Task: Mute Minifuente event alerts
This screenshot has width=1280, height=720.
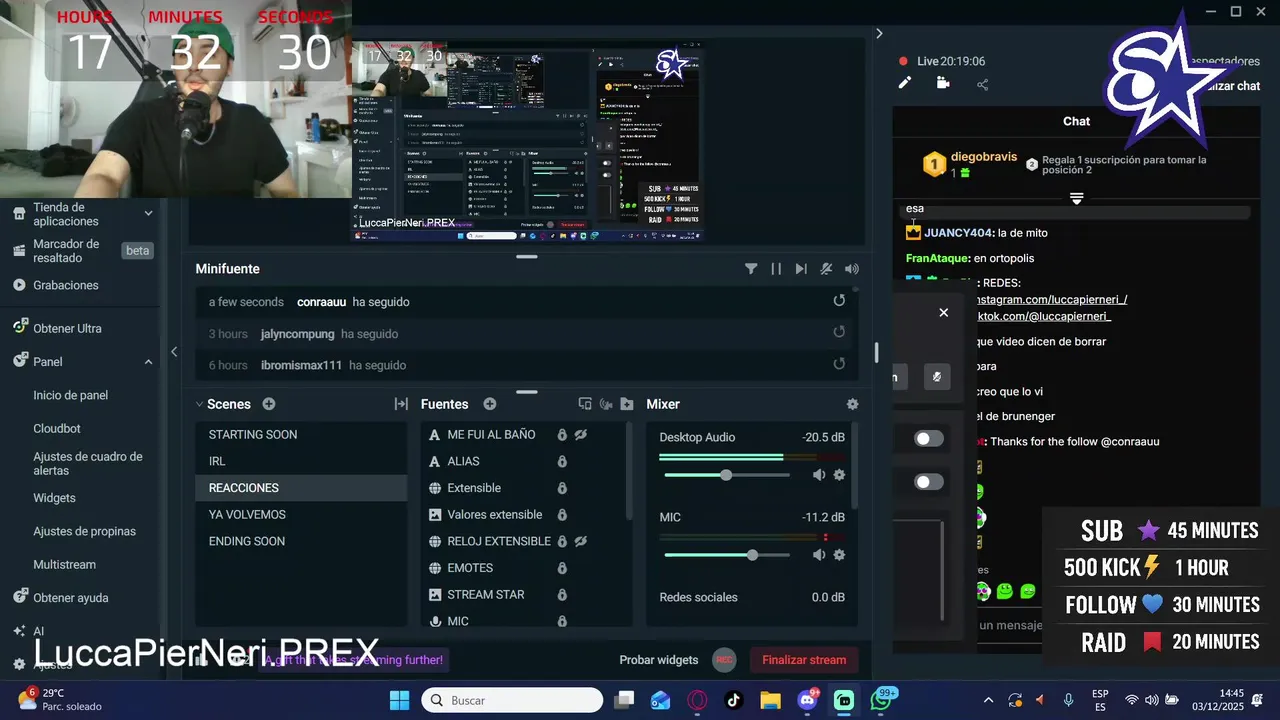Action: 826,269
